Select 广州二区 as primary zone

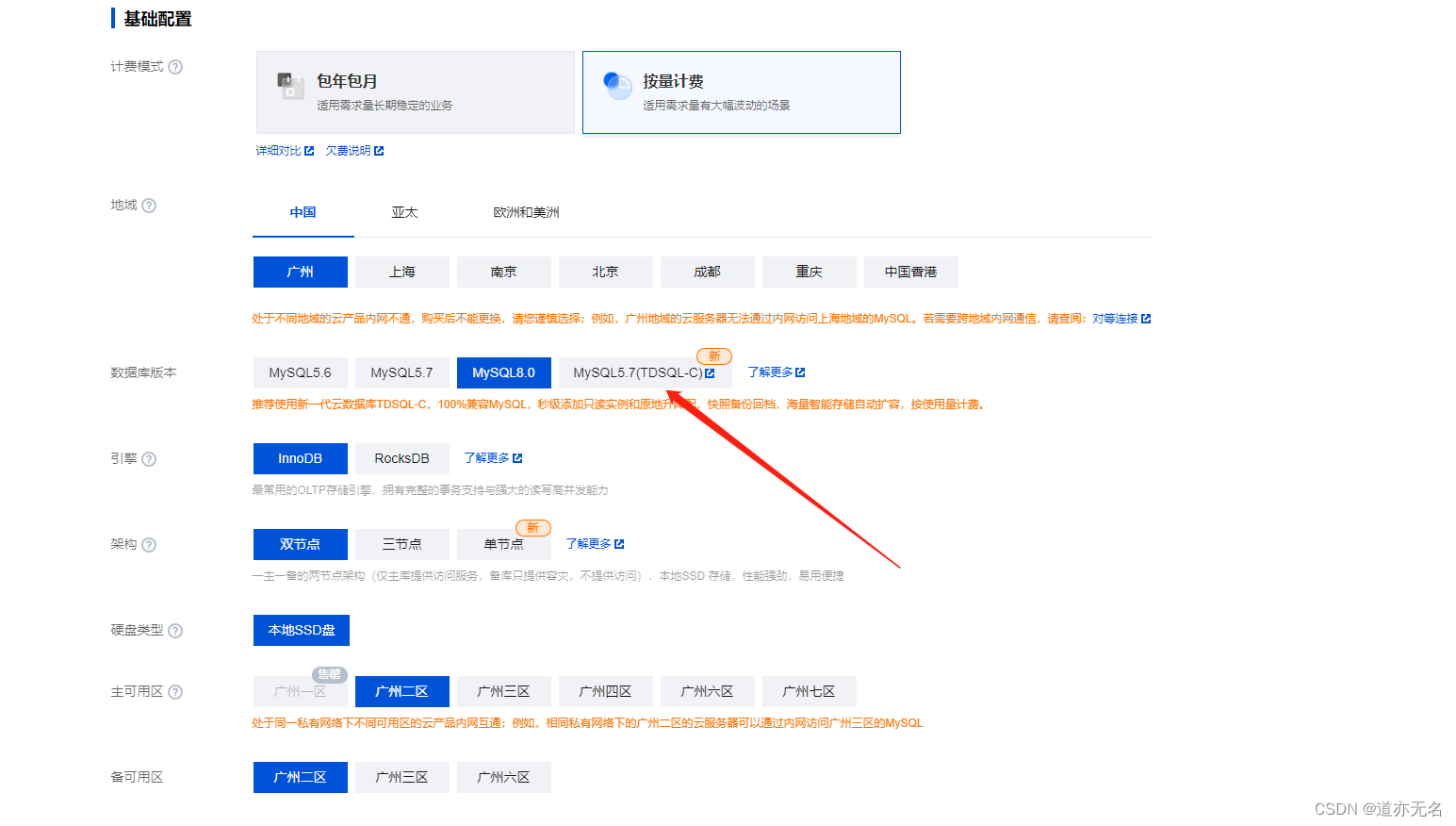click(x=402, y=691)
